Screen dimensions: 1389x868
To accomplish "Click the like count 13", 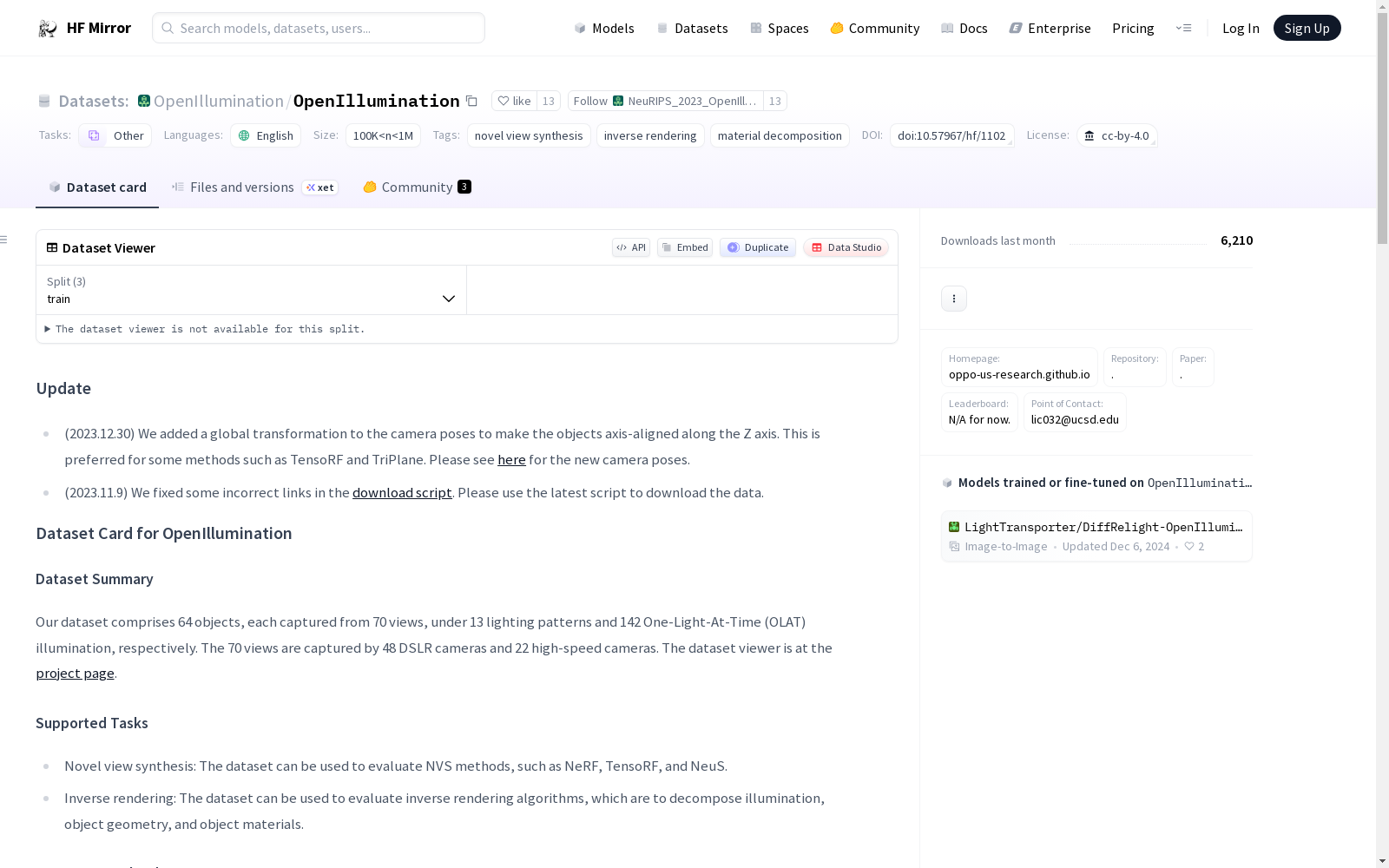I will click(549, 101).
